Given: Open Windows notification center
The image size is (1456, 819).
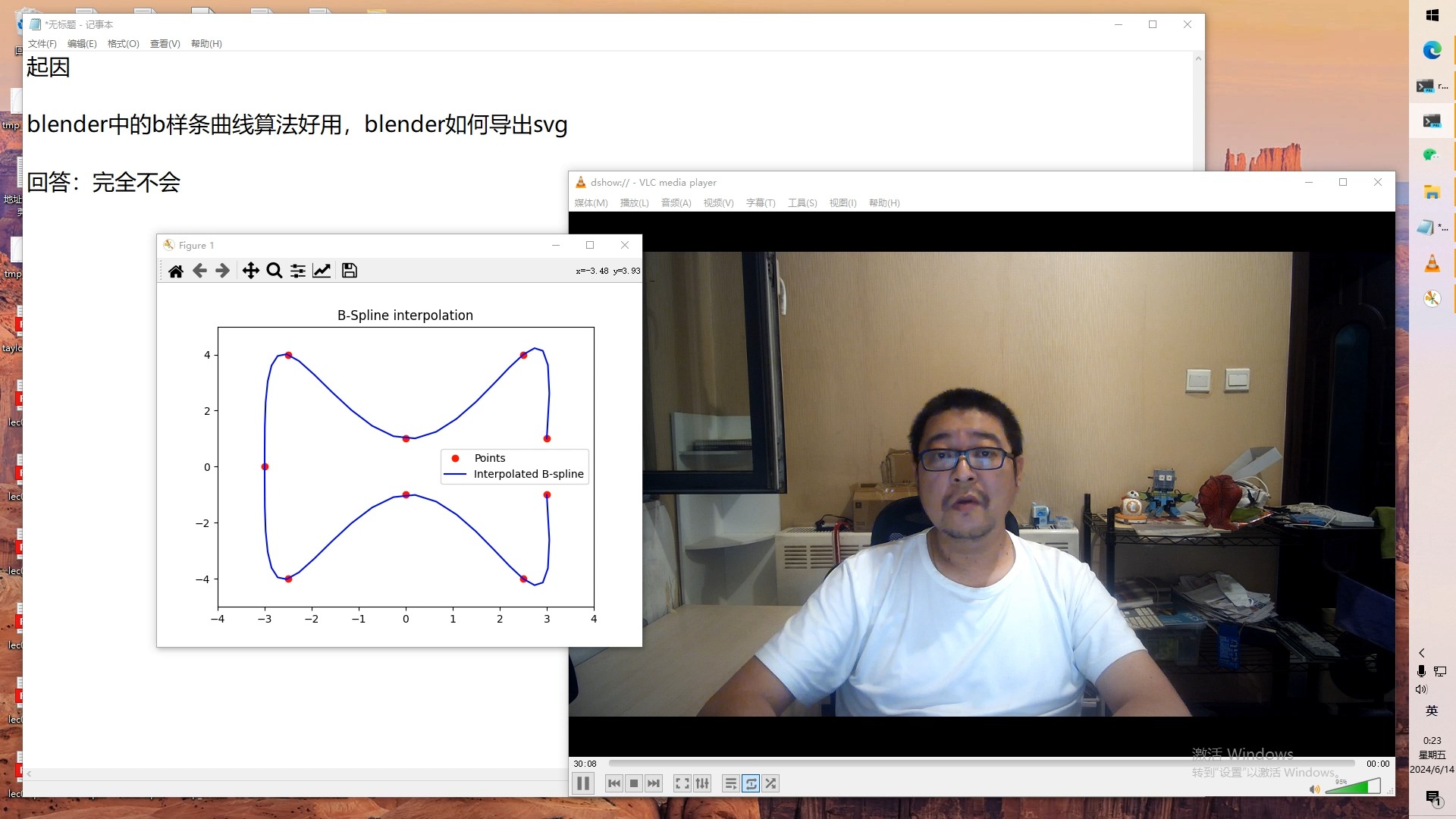Looking at the screenshot, I should (x=1432, y=798).
